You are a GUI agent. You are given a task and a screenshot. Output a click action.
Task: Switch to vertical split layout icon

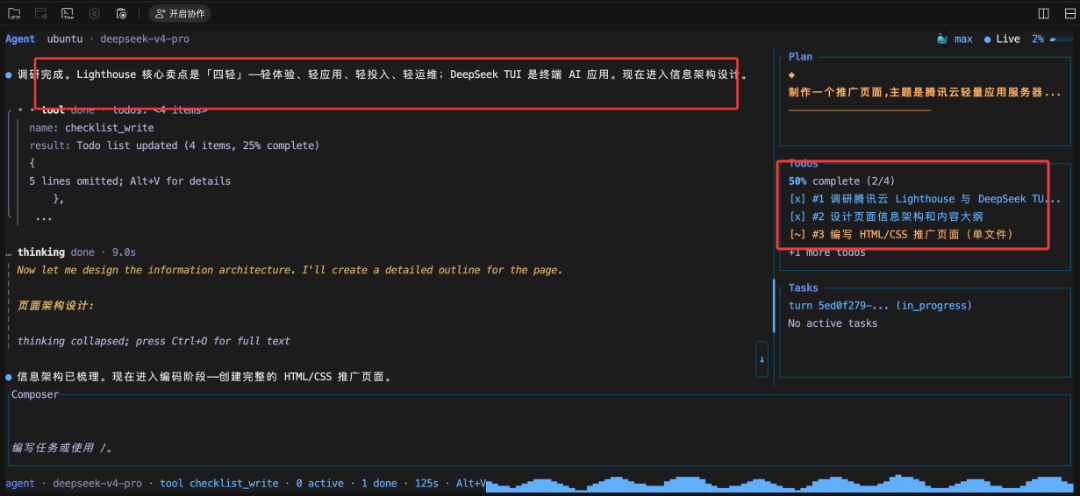(1043, 14)
